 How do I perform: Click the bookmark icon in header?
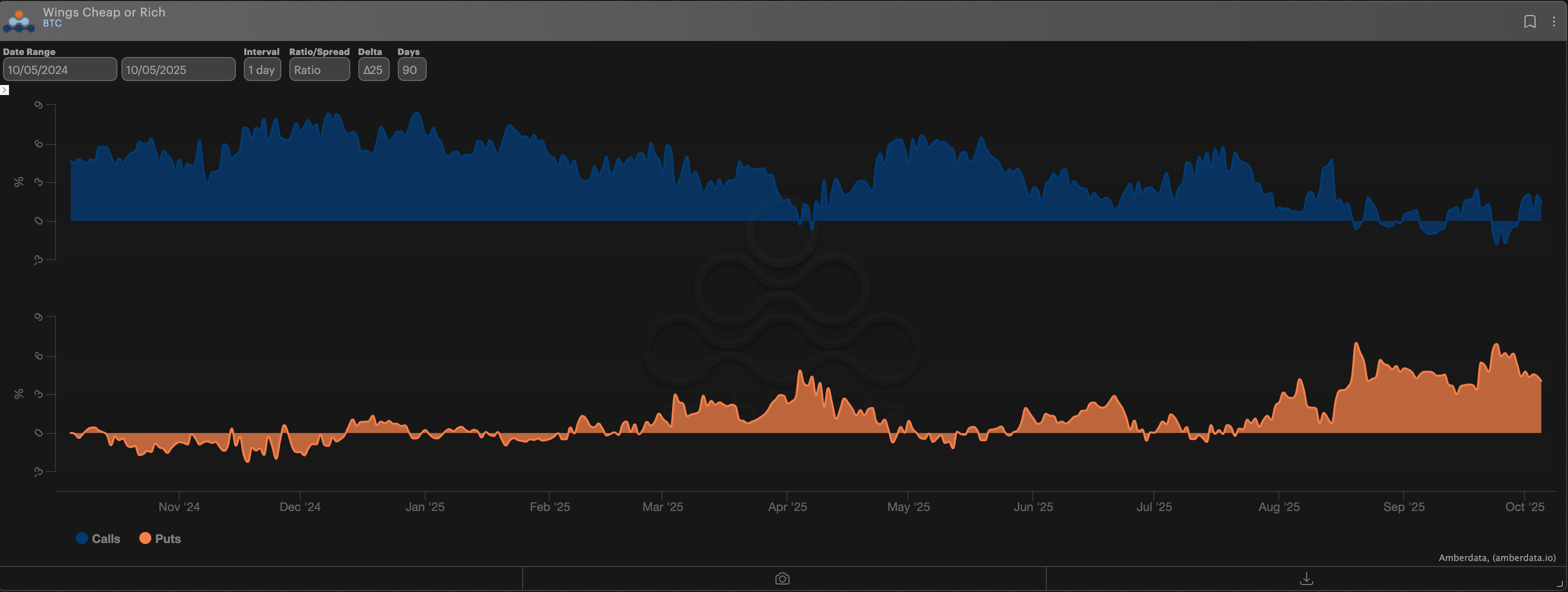(x=1529, y=22)
